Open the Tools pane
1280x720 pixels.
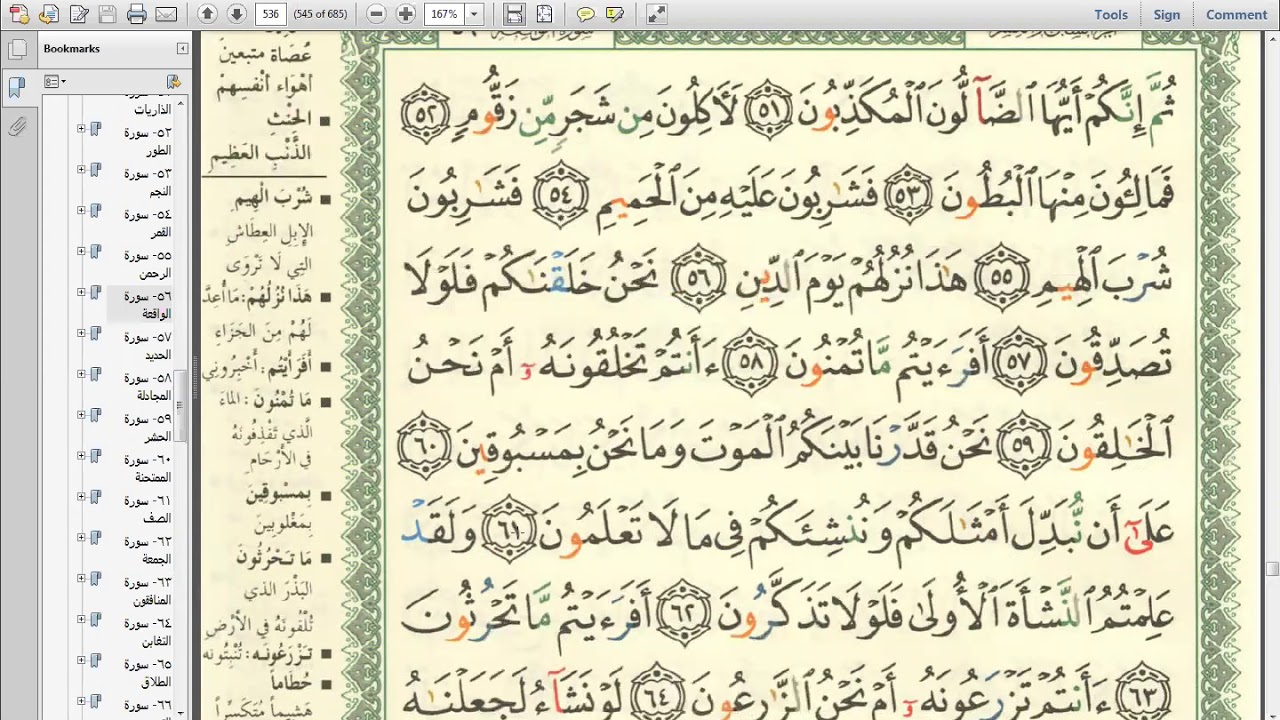pyautogui.click(x=1111, y=14)
